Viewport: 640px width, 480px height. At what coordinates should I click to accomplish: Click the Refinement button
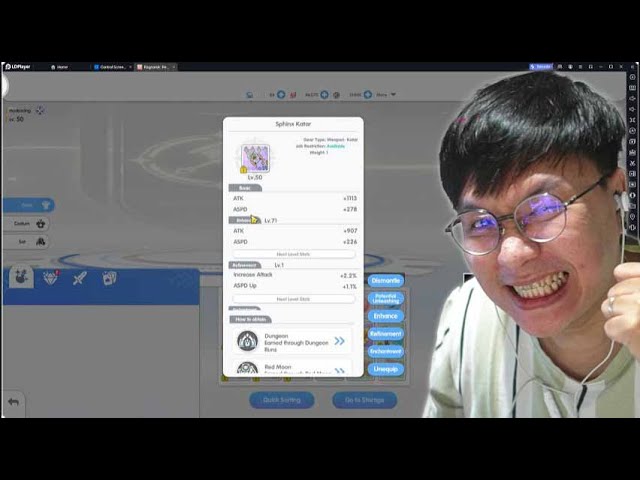386,334
